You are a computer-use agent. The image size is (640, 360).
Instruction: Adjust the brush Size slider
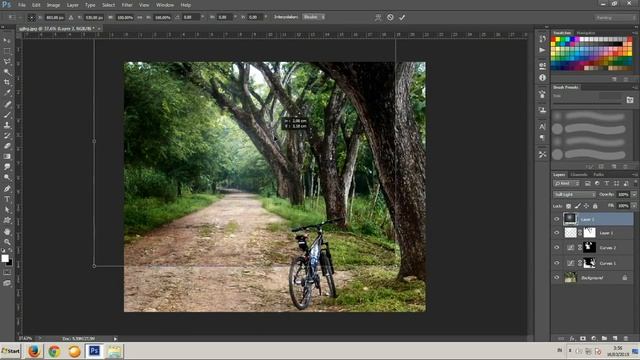click(x=587, y=103)
